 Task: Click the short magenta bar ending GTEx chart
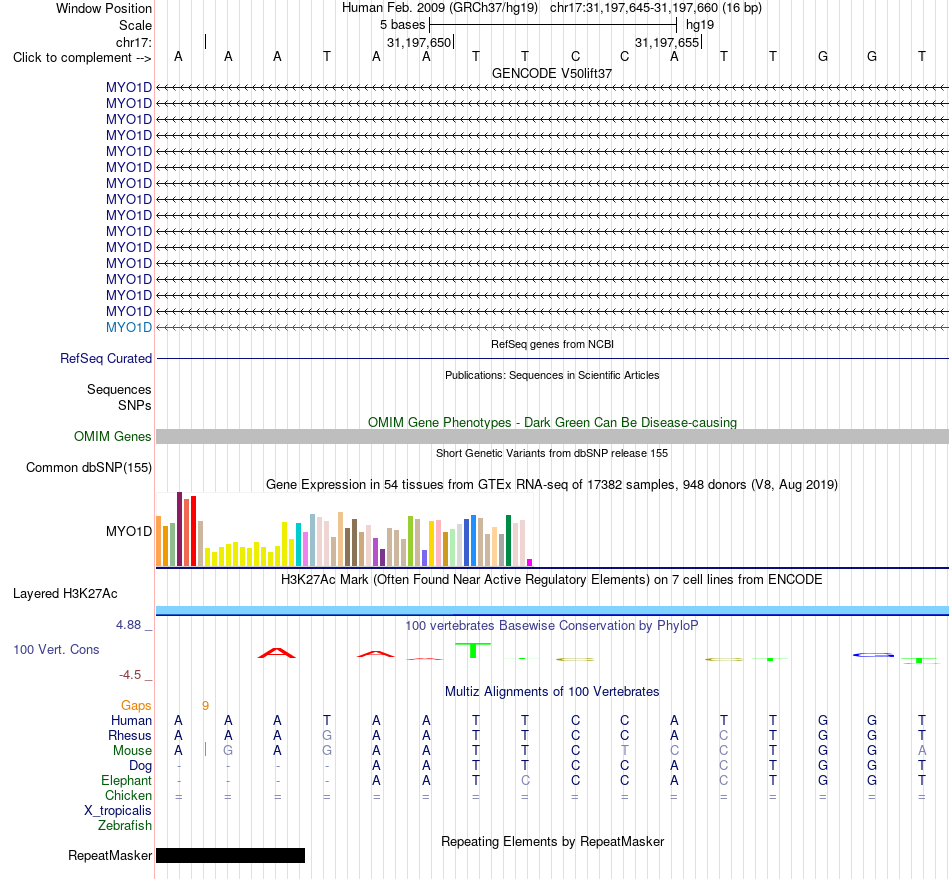point(530,563)
